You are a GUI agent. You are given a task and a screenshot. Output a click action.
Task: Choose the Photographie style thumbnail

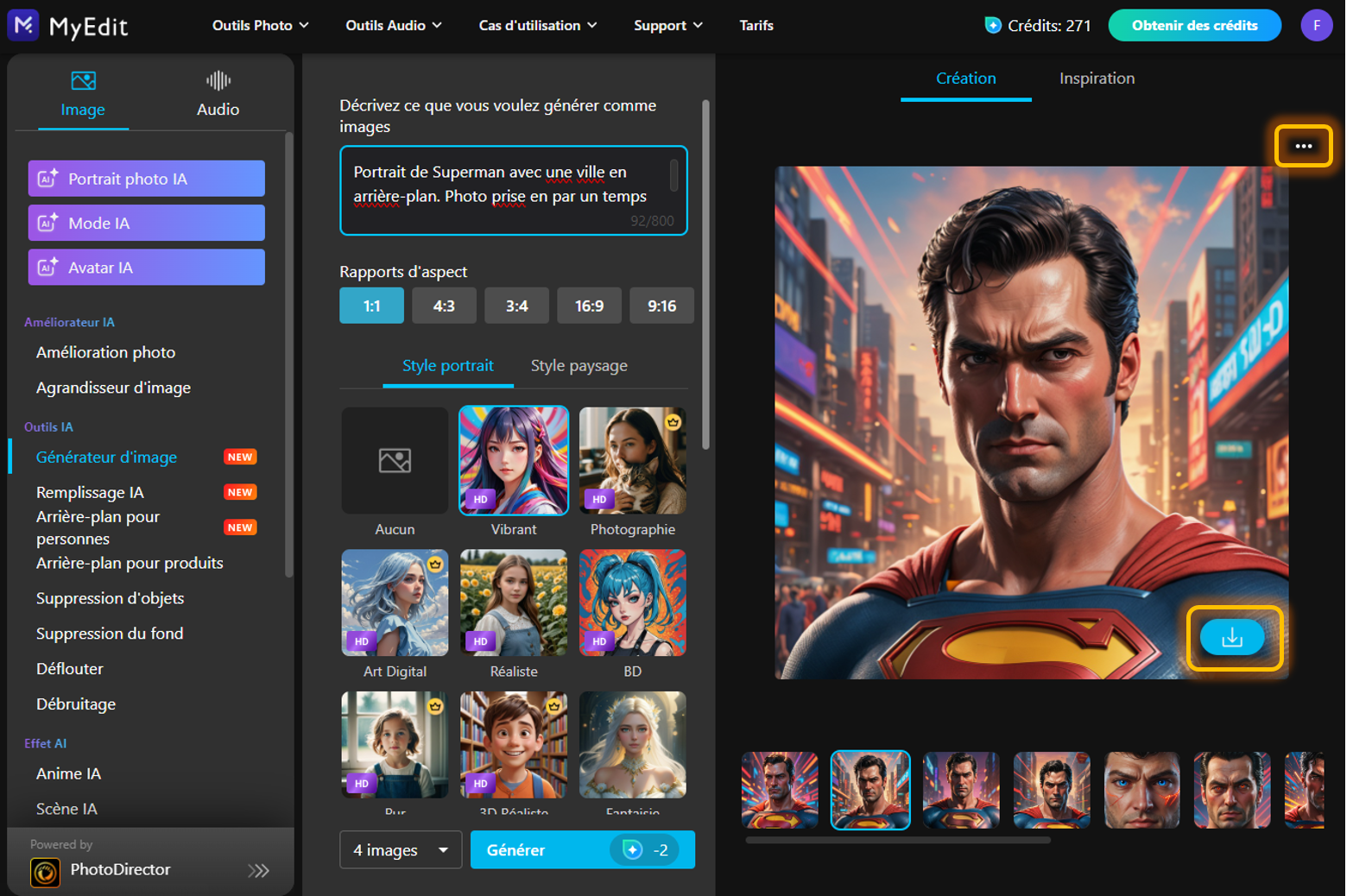coord(633,461)
